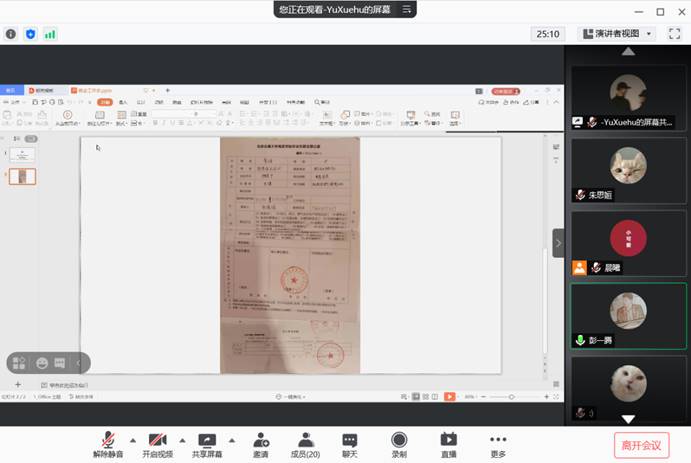Open audio options arrow beside 解除静音

tap(131, 439)
